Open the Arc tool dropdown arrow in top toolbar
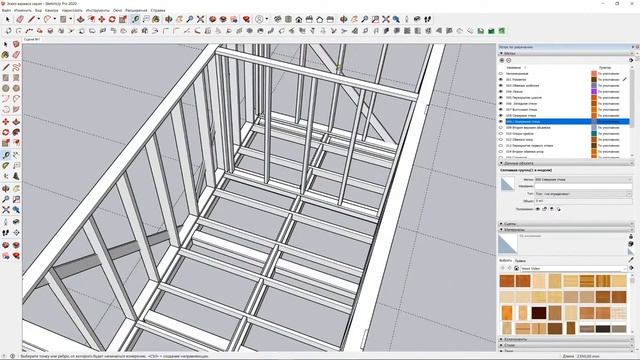The width and height of the screenshot is (640, 360). tap(55, 19)
